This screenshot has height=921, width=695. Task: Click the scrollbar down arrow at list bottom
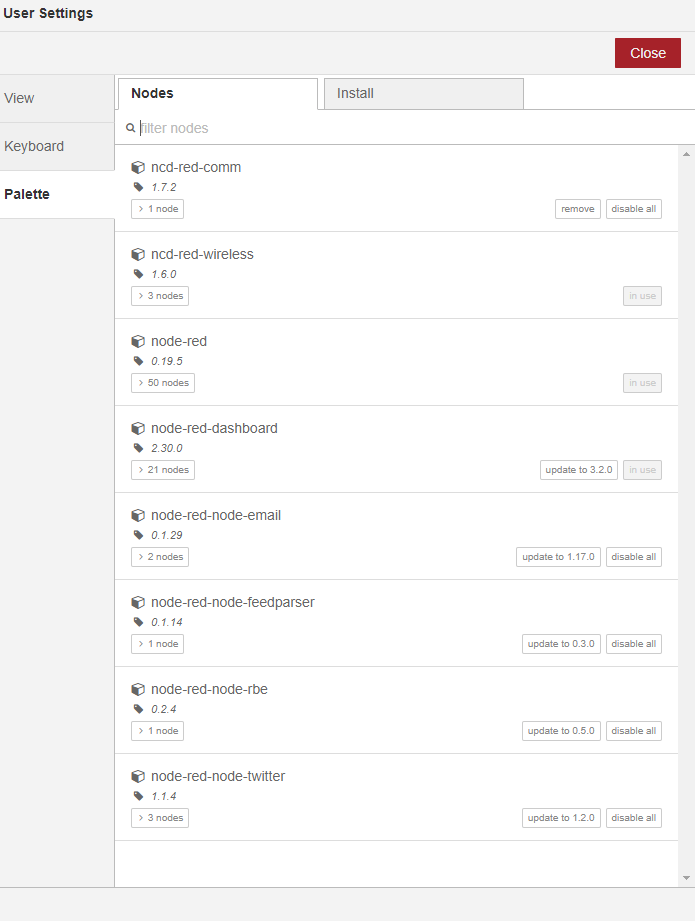point(686,878)
